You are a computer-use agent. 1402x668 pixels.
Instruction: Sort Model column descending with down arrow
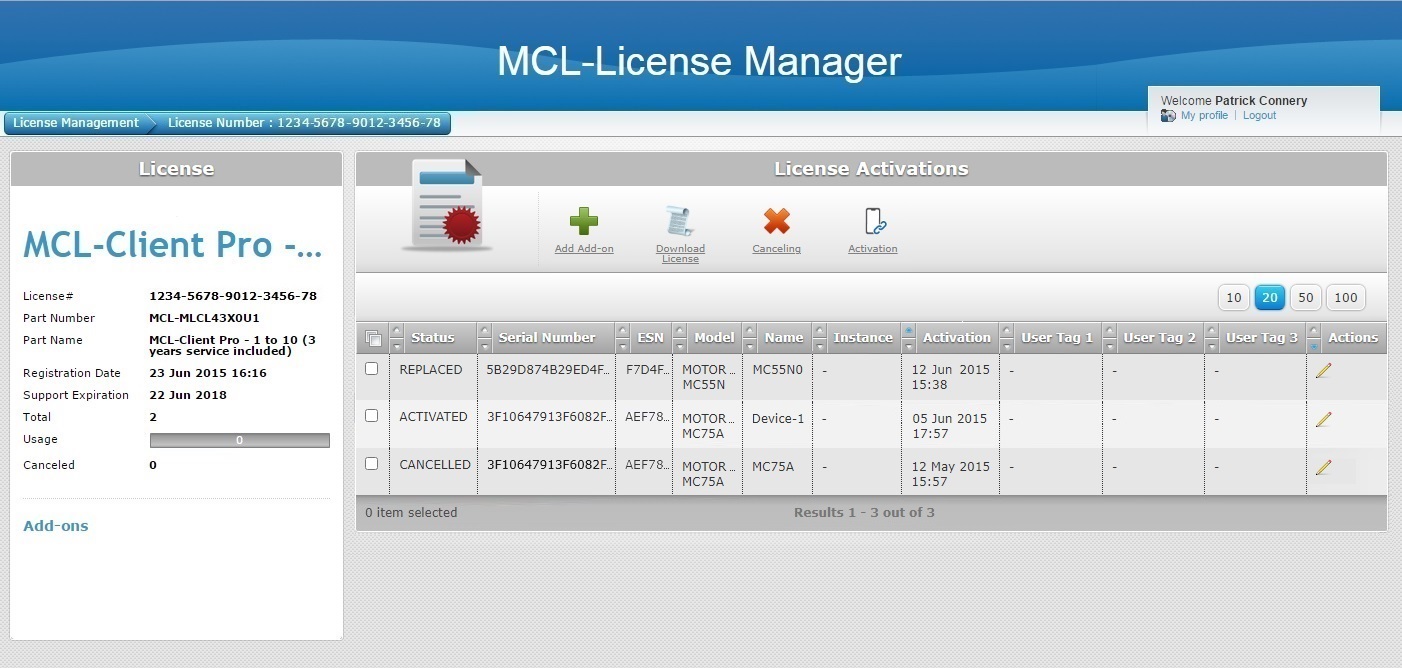[680, 346]
